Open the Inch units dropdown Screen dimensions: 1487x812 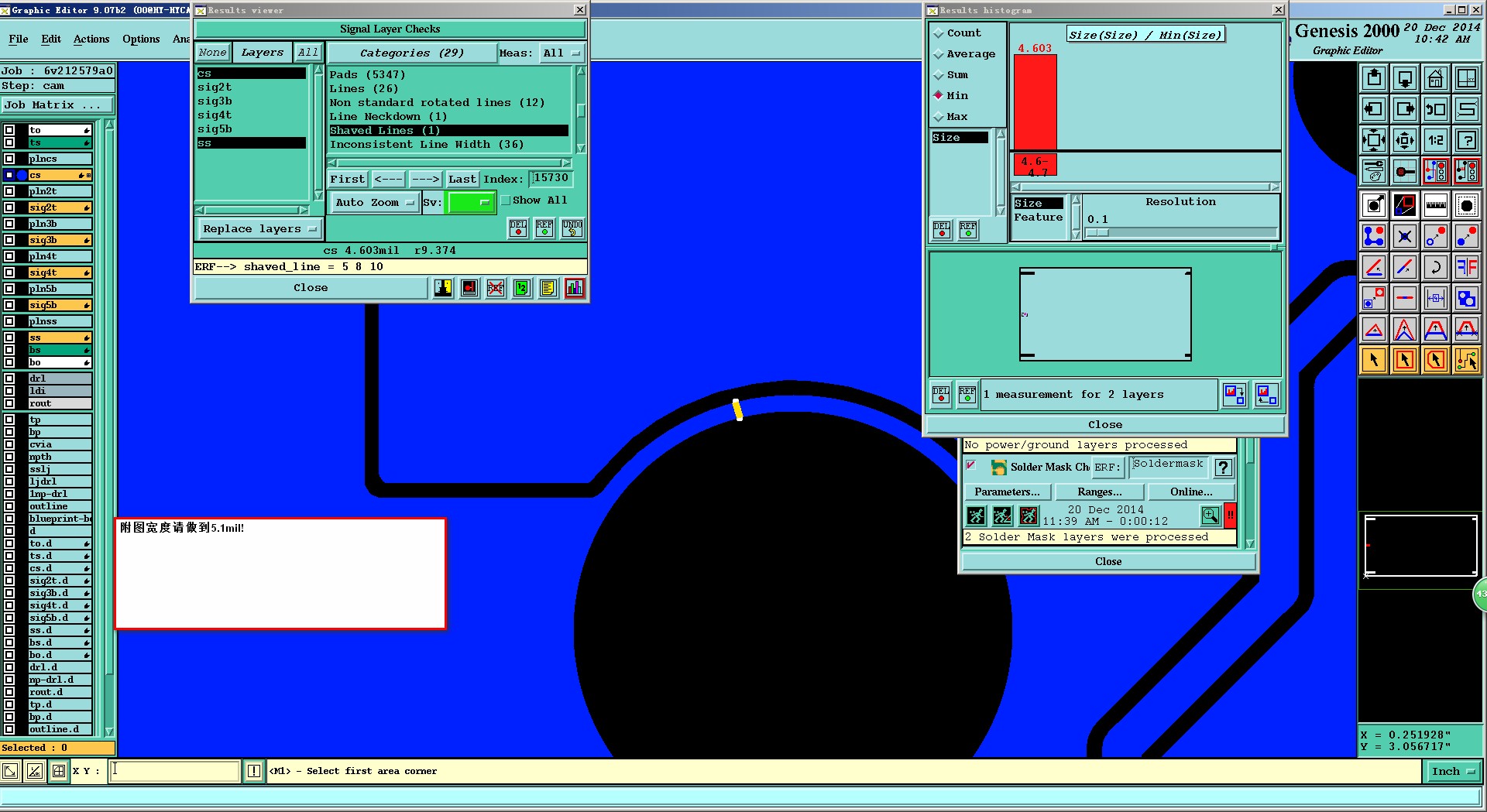tap(1453, 771)
